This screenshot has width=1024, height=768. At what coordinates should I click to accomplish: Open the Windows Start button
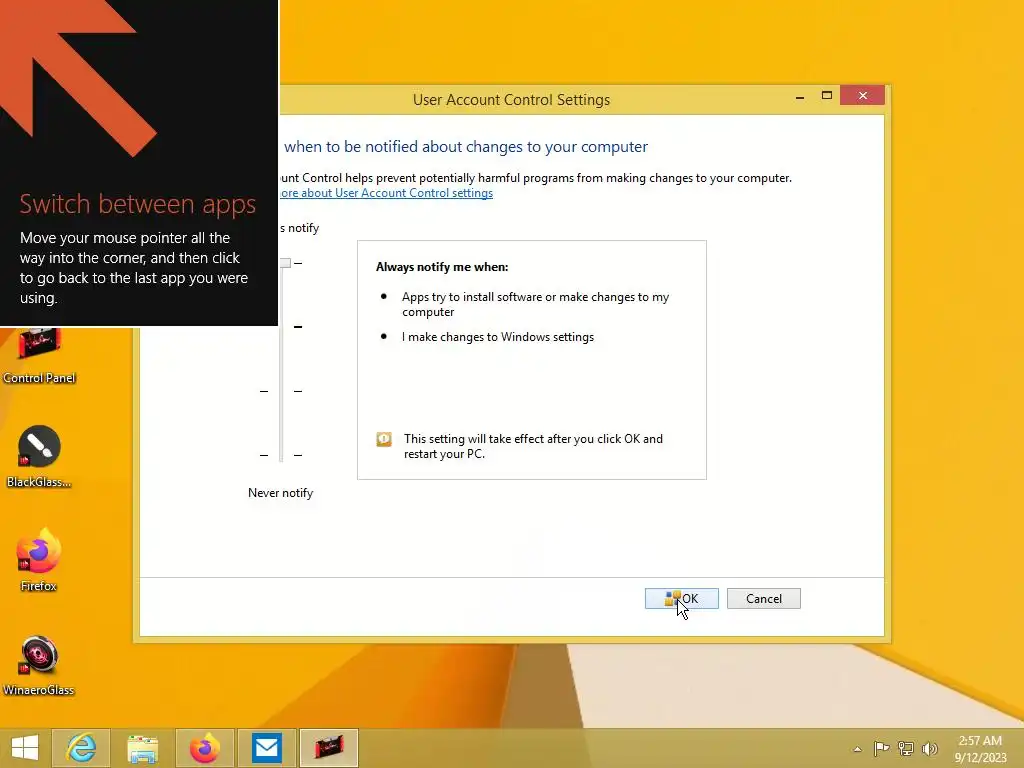25,748
